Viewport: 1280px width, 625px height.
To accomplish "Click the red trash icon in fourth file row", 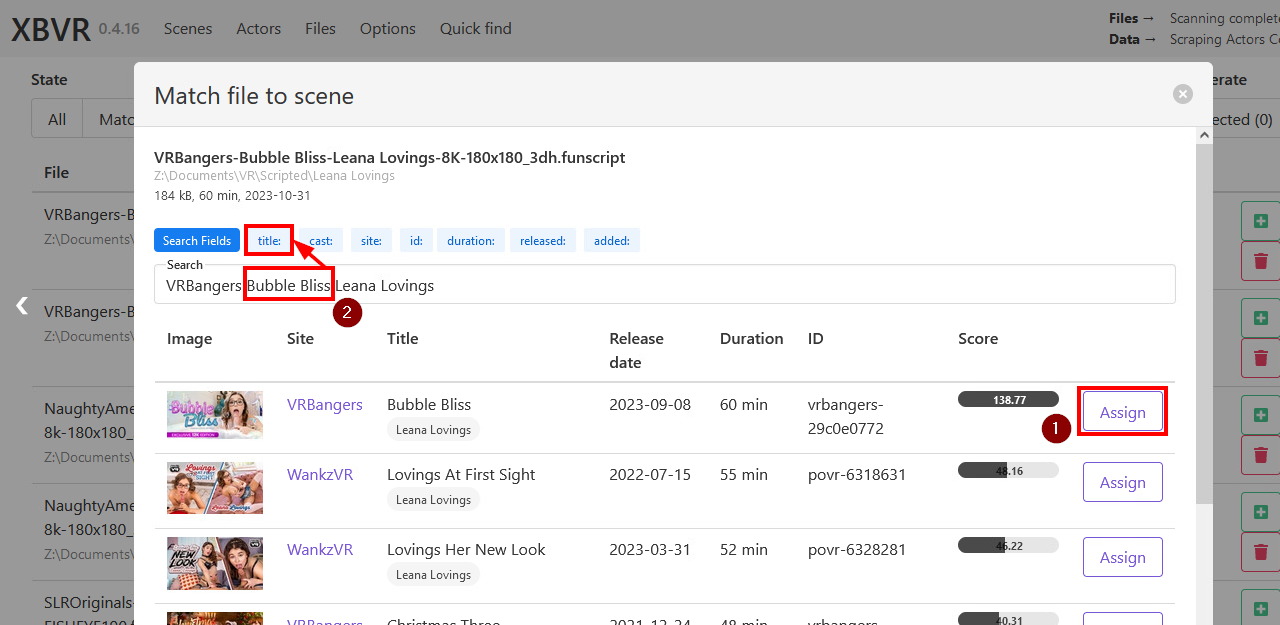I will point(1260,551).
